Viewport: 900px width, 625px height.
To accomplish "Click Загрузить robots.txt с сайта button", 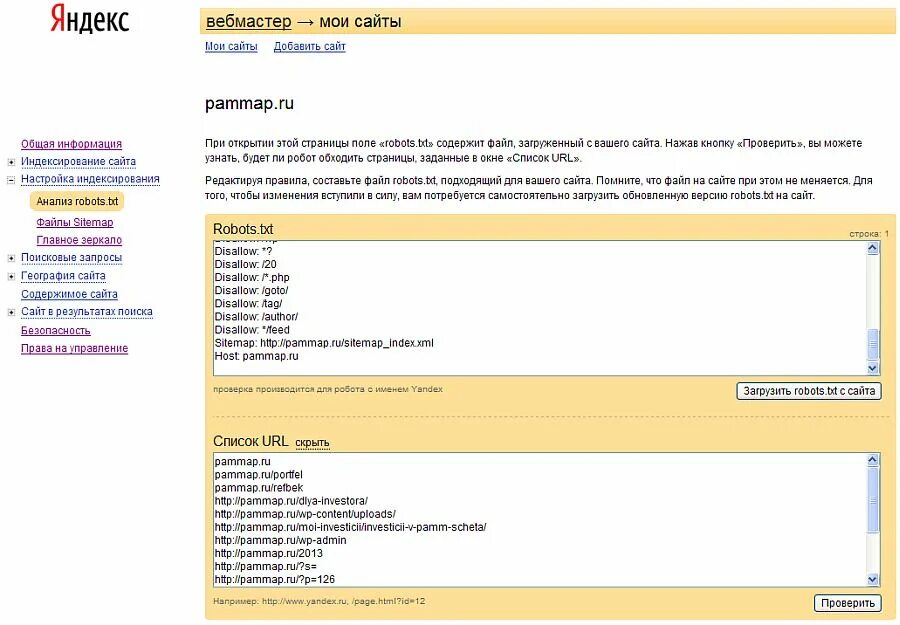I will (809, 391).
